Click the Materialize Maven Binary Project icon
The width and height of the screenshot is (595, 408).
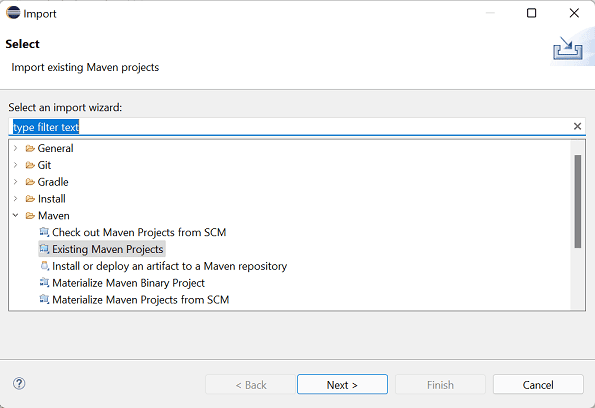(44, 282)
